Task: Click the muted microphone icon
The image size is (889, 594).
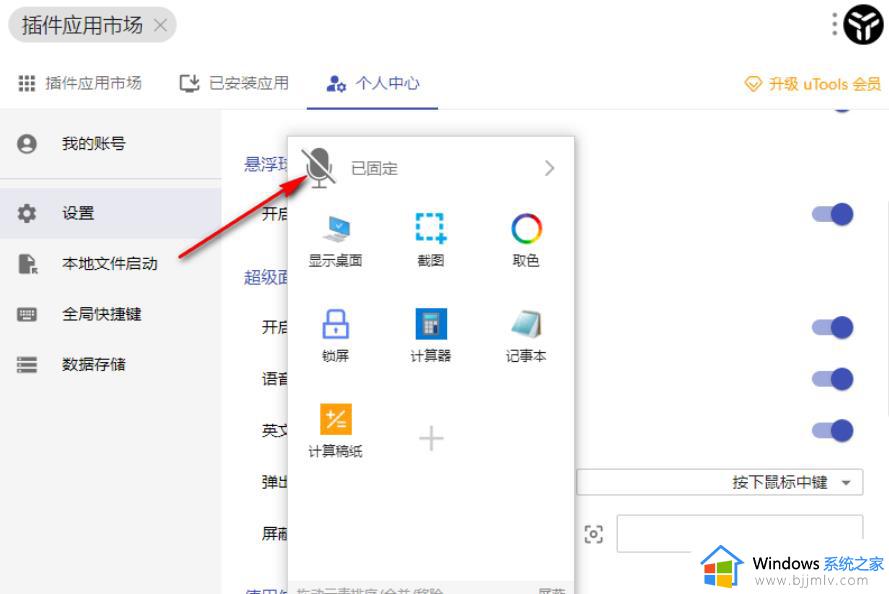Action: pos(319,167)
